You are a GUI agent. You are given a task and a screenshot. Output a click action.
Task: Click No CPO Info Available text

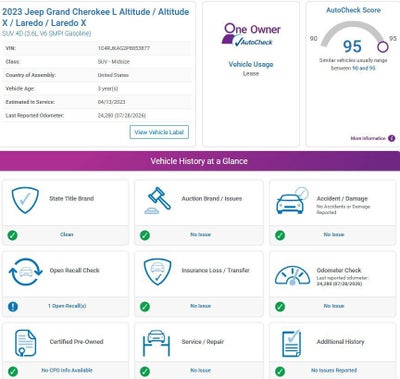coord(67,370)
